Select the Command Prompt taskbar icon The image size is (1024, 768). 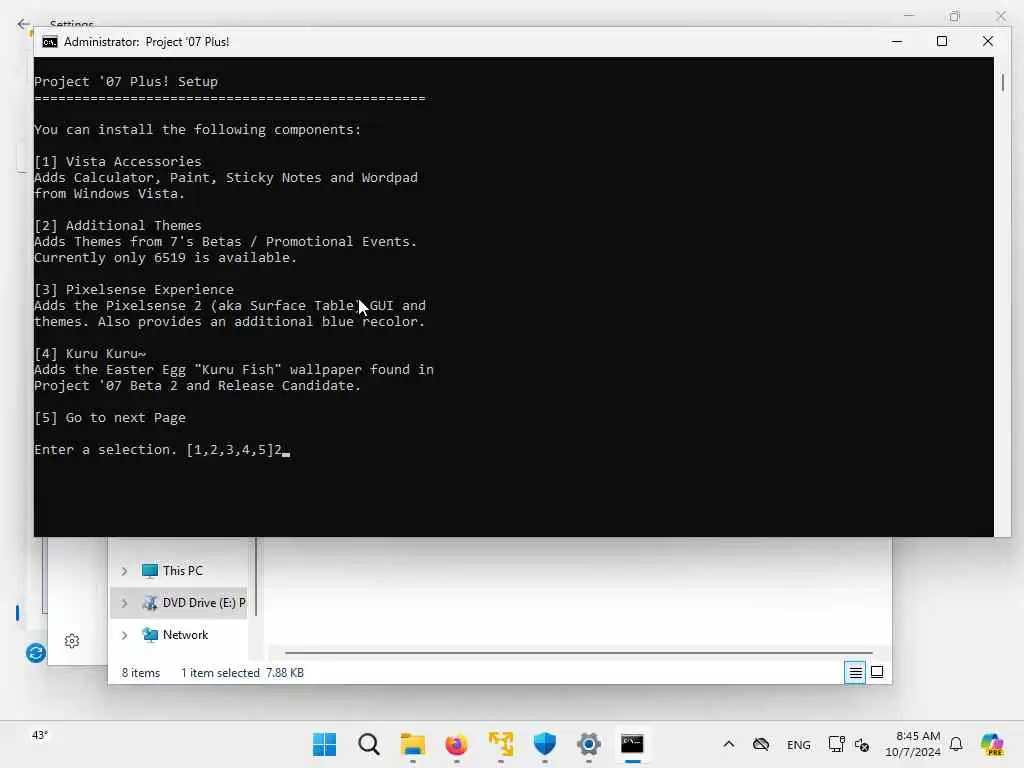[x=632, y=744]
